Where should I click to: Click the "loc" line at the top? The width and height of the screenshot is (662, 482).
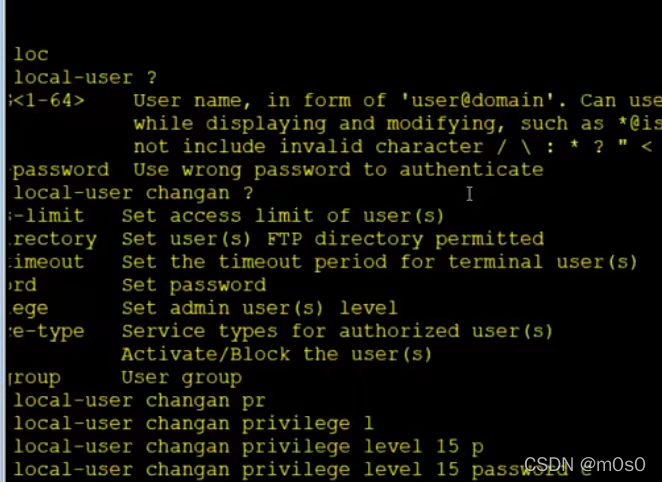click(x=30, y=54)
